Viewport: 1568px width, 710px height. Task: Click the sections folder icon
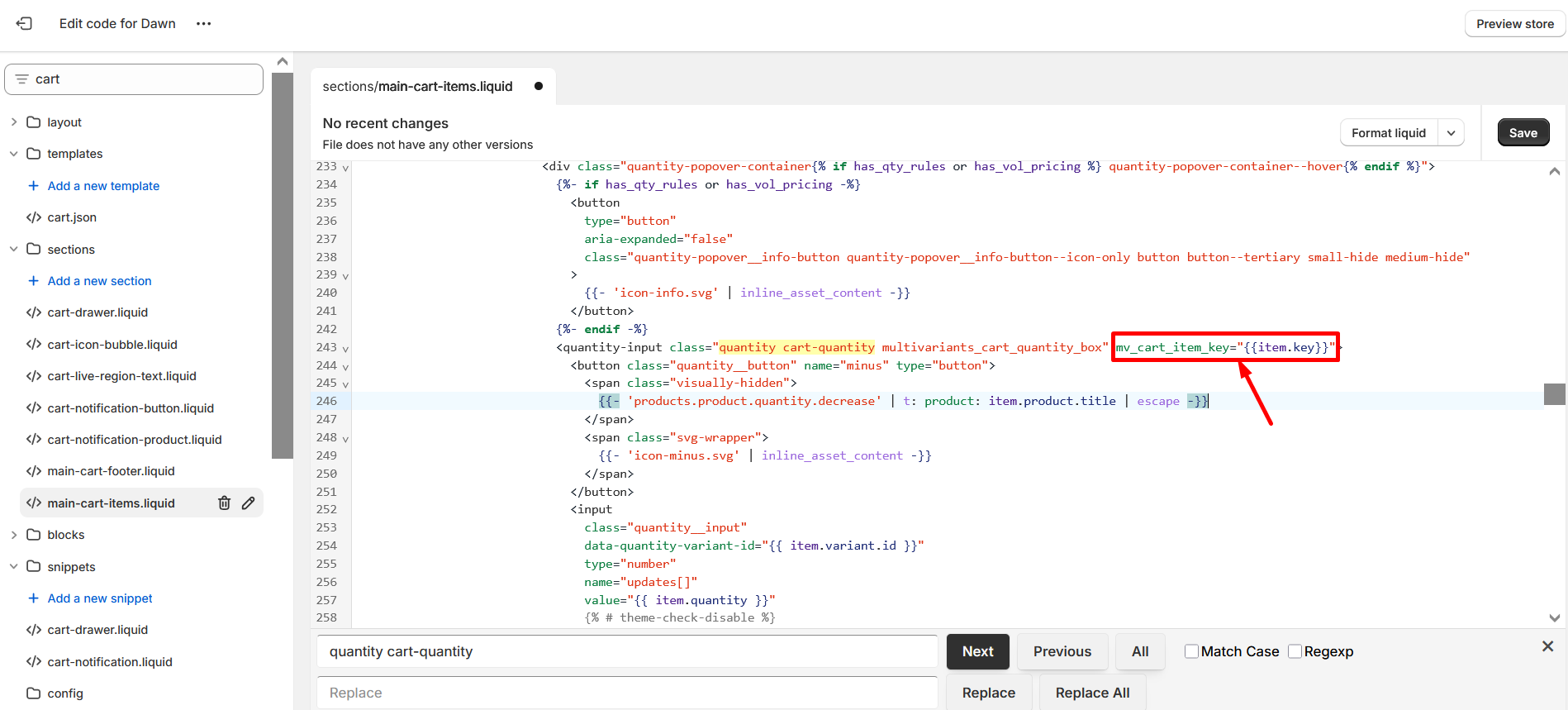click(x=34, y=249)
